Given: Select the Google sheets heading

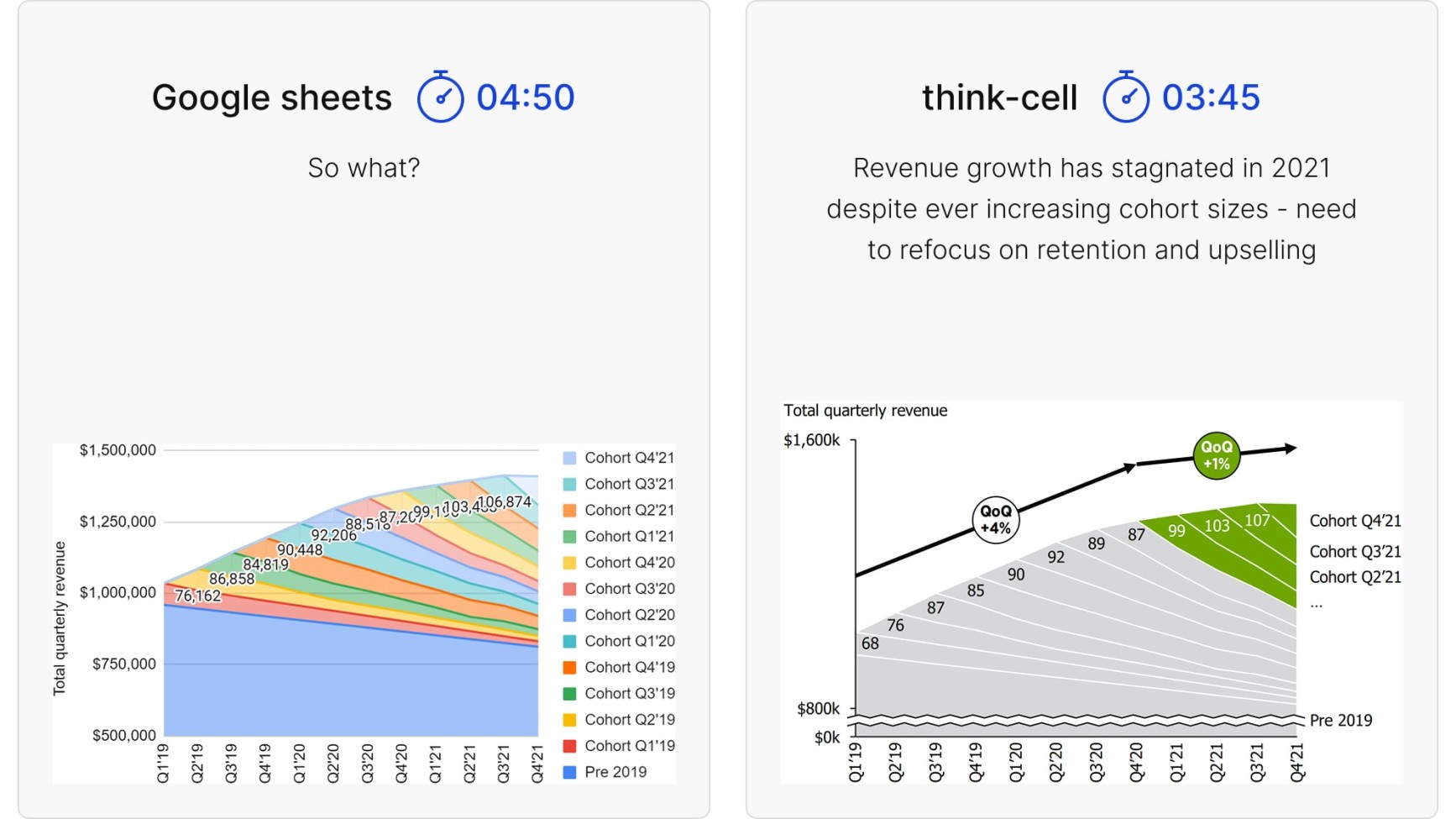Looking at the screenshot, I should [272, 97].
